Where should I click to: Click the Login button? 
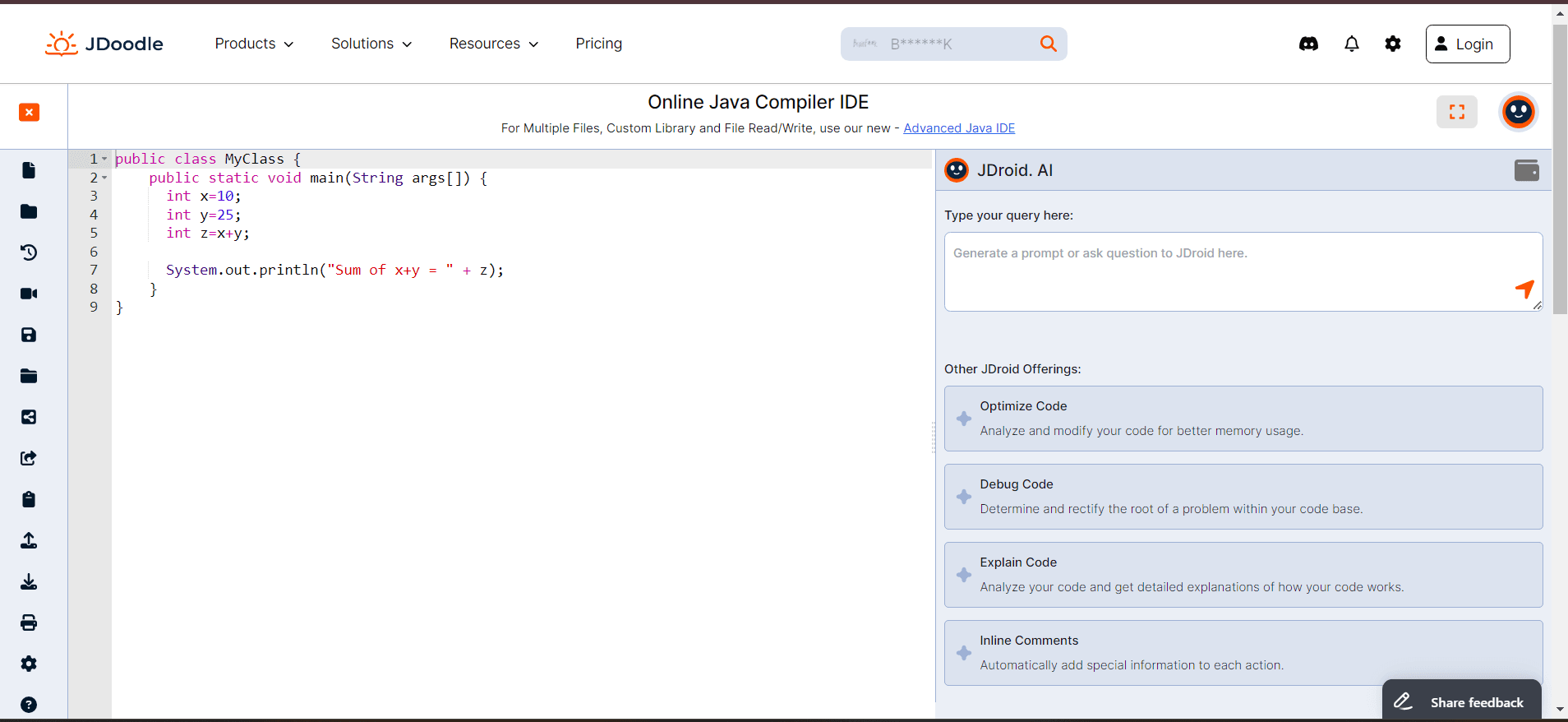click(x=1467, y=44)
